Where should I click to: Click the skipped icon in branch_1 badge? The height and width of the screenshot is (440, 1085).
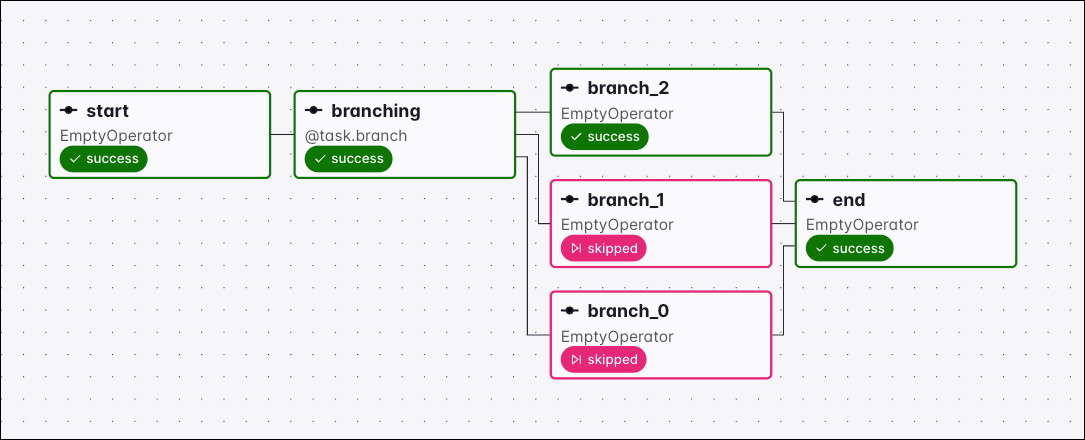(576, 248)
